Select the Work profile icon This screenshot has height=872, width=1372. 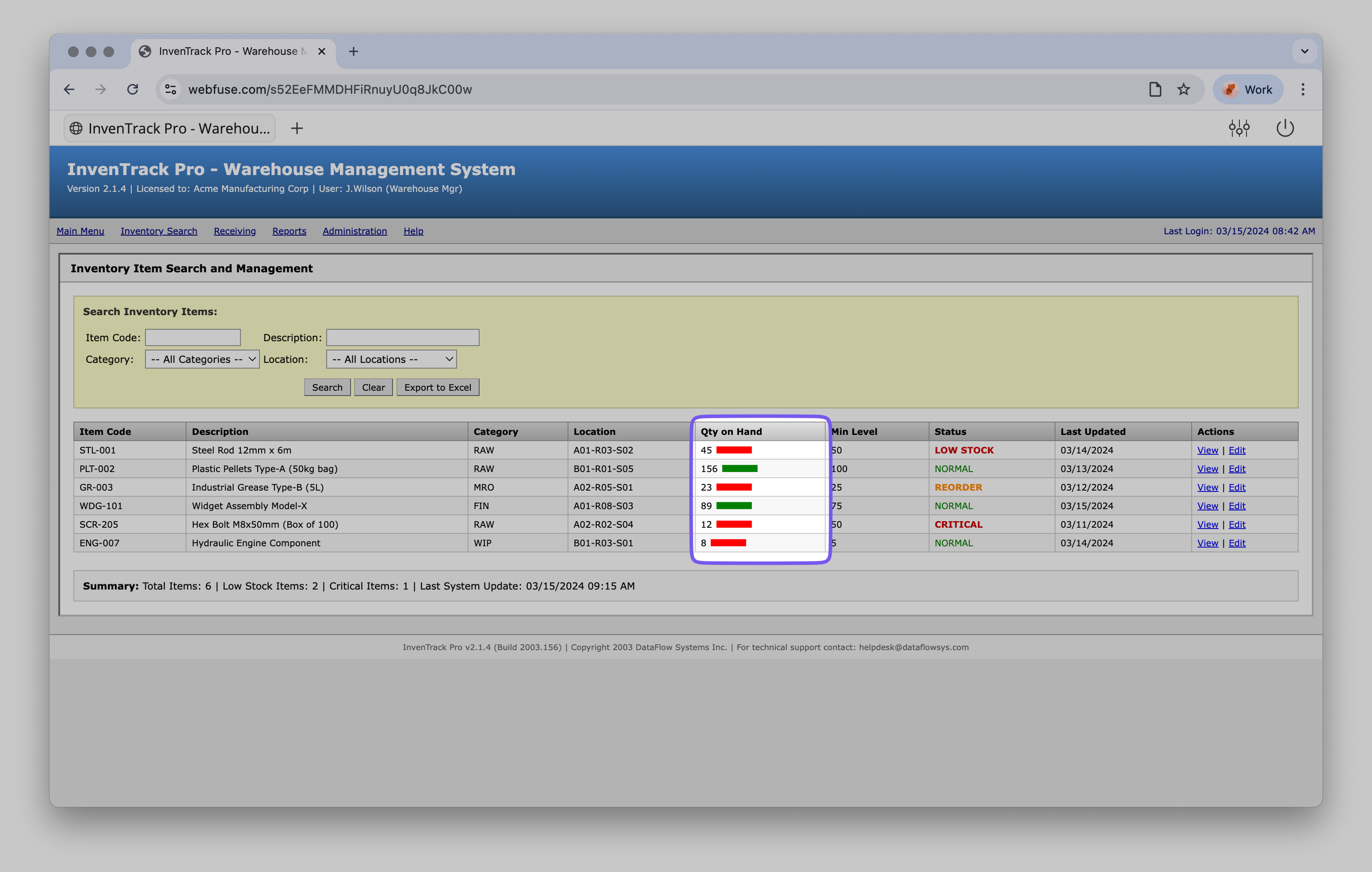pyautogui.click(x=1247, y=89)
